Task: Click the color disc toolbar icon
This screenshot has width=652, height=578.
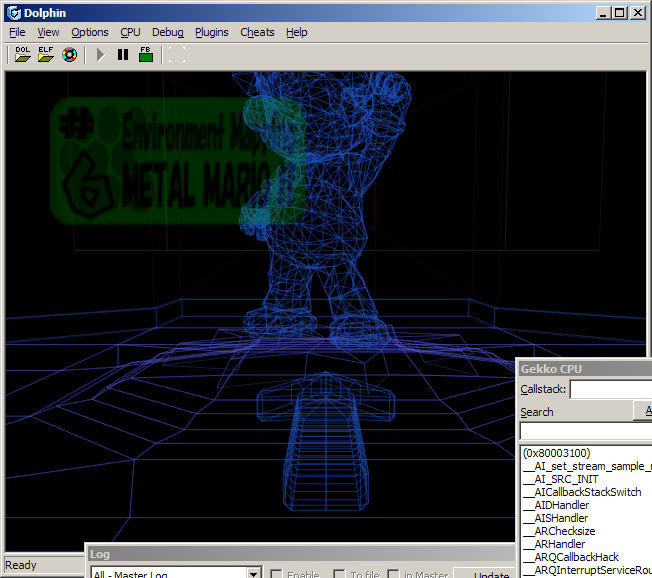Action: coord(69,54)
